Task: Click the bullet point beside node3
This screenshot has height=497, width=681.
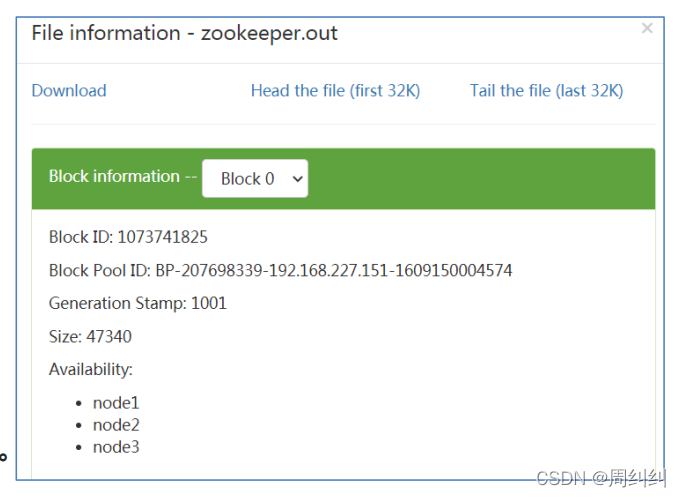Action: tap(80, 448)
